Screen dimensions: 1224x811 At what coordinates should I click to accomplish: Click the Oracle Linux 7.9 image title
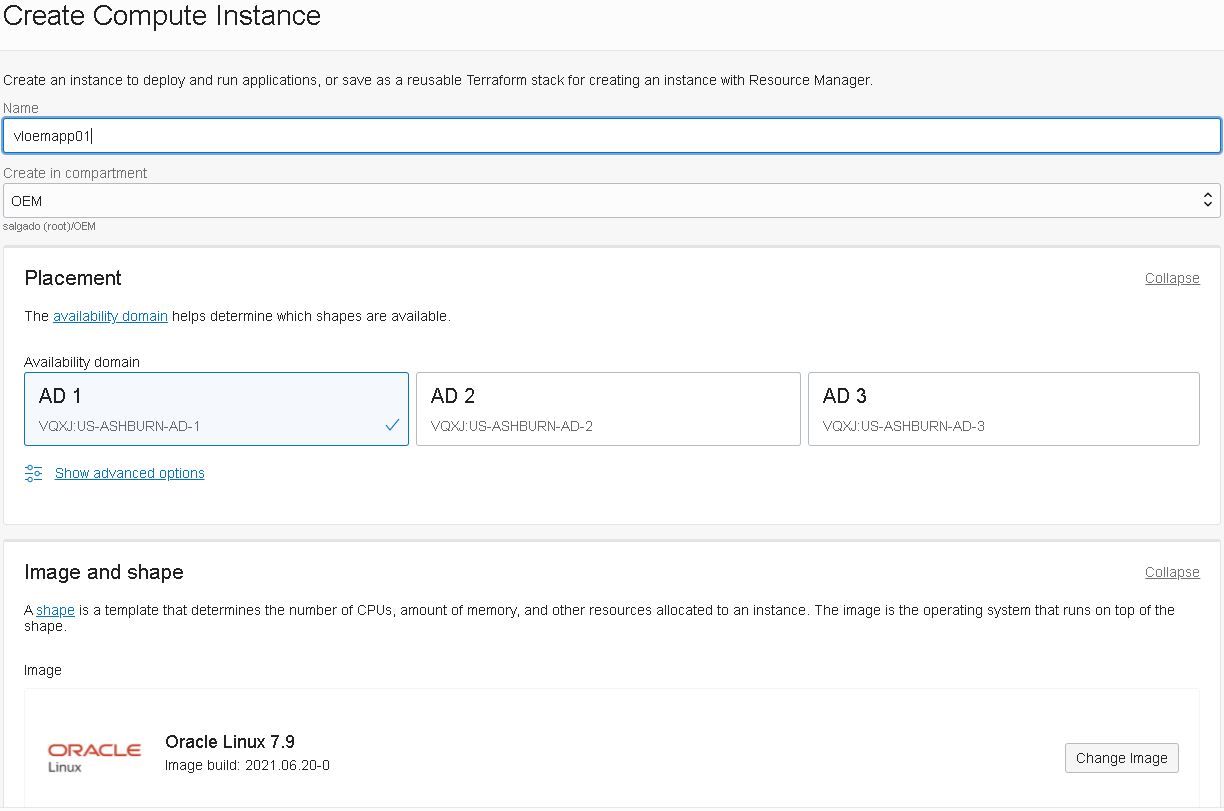point(228,741)
